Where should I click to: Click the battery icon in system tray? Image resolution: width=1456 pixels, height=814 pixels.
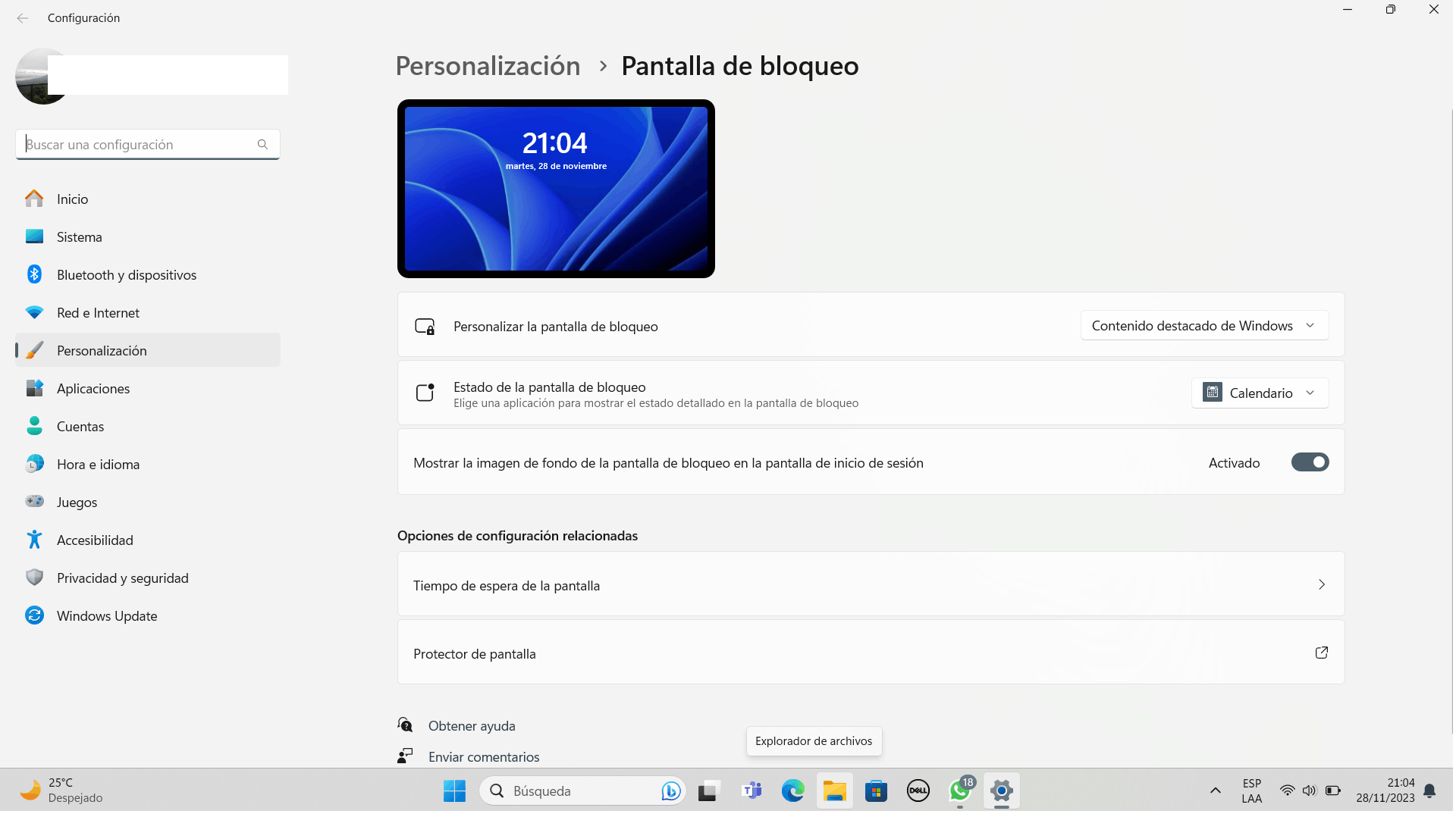(1333, 791)
